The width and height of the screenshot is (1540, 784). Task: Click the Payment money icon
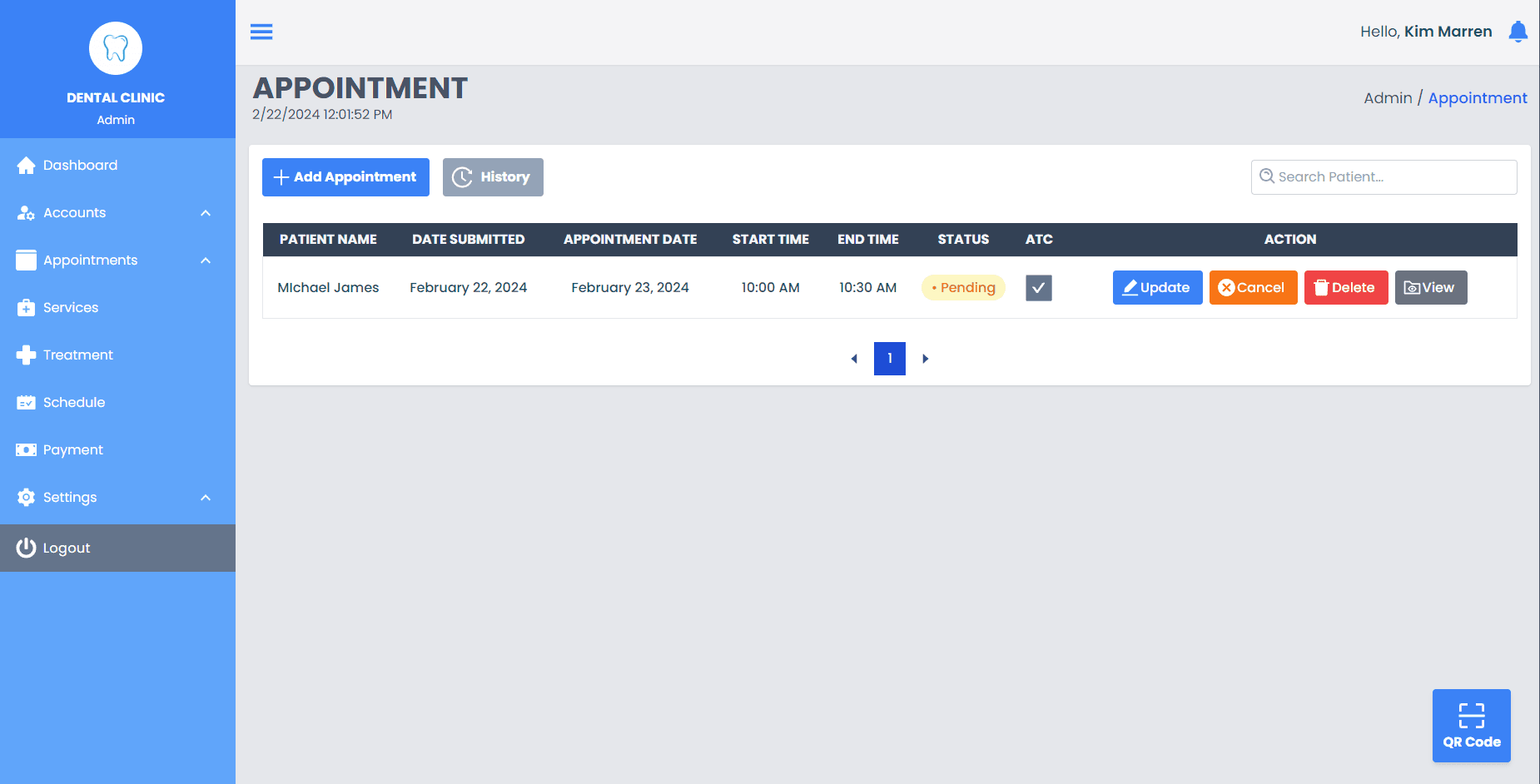pyautogui.click(x=26, y=450)
